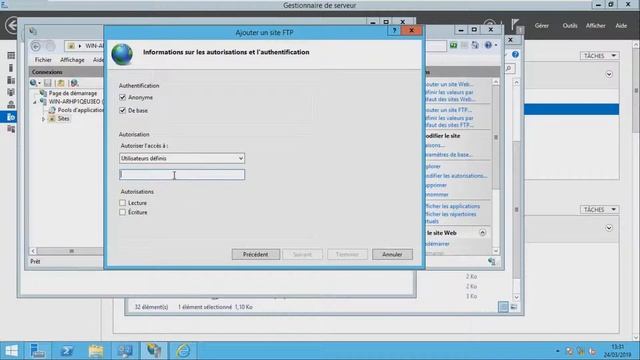Click the Précédent button
Screen dimensions: 640x360
[256, 254]
